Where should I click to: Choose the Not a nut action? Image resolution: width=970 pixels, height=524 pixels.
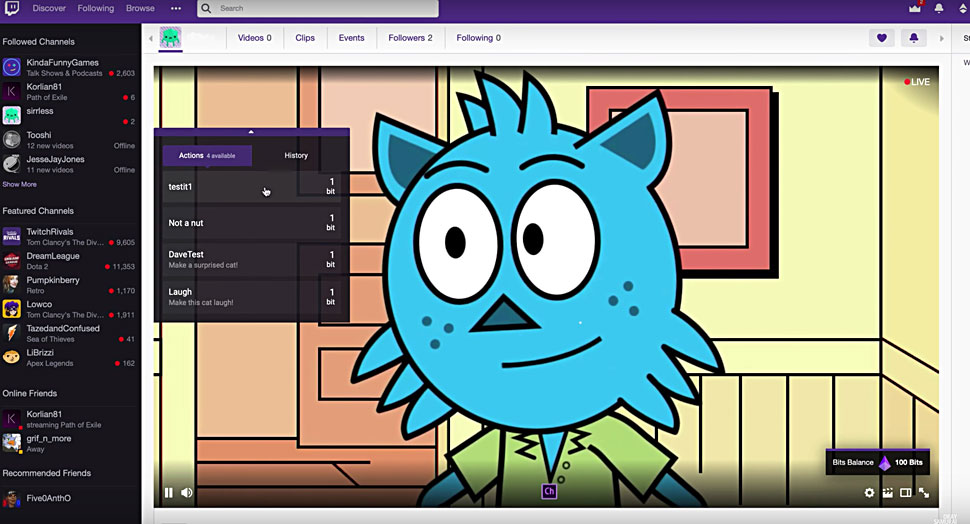pos(252,223)
